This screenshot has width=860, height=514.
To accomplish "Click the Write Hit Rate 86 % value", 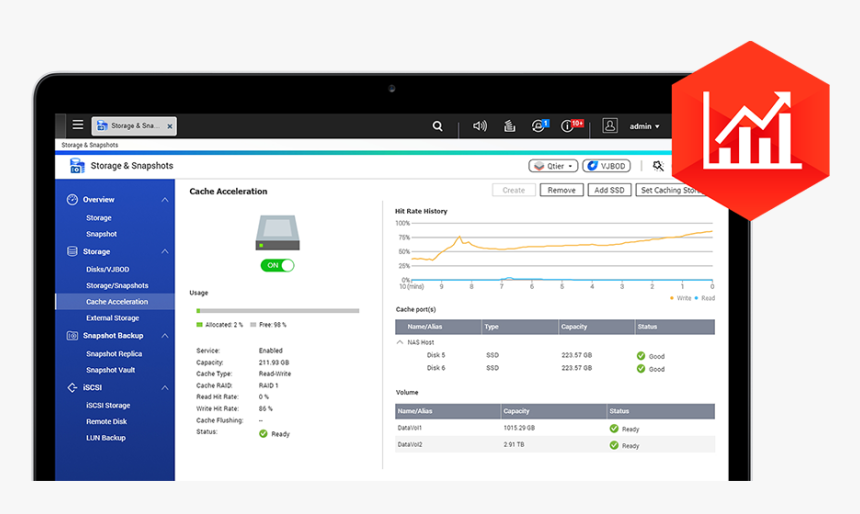I will coord(265,409).
